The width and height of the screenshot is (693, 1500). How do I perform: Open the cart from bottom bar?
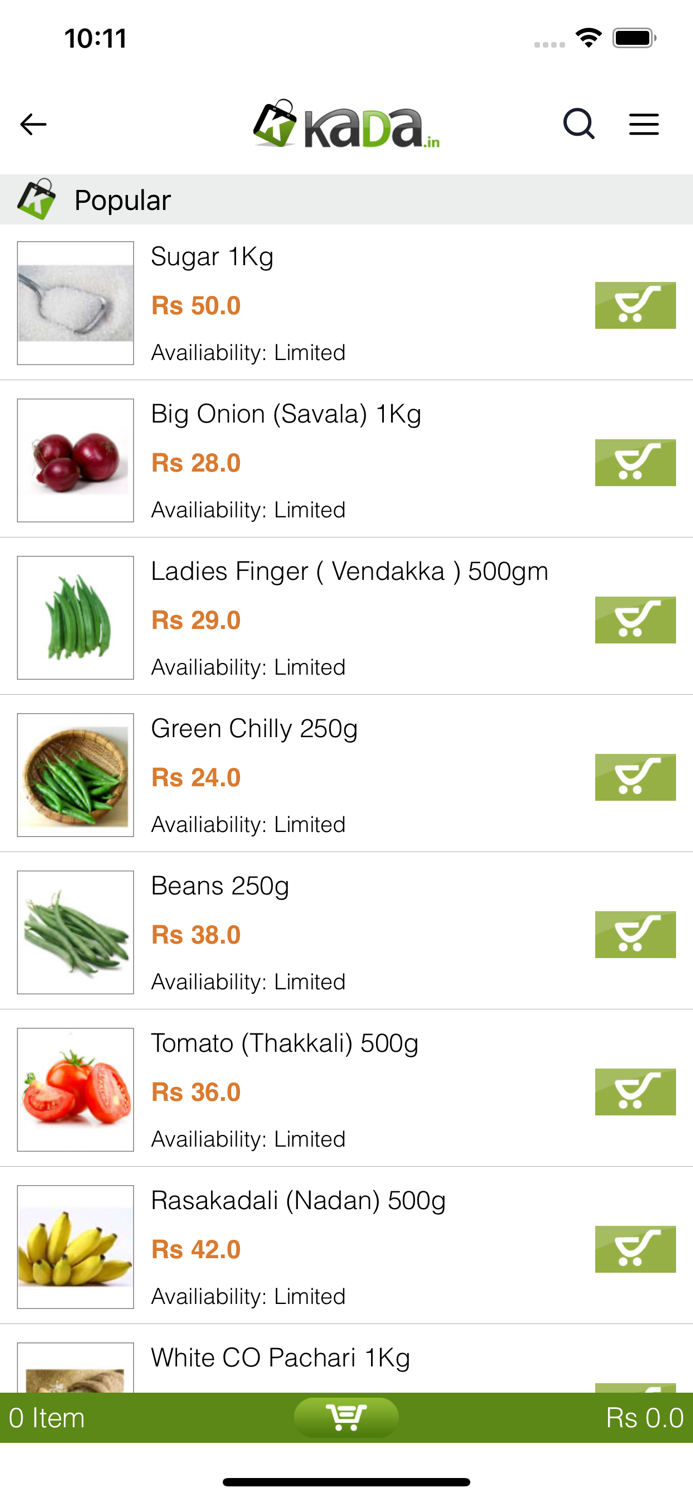click(x=346, y=1417)
